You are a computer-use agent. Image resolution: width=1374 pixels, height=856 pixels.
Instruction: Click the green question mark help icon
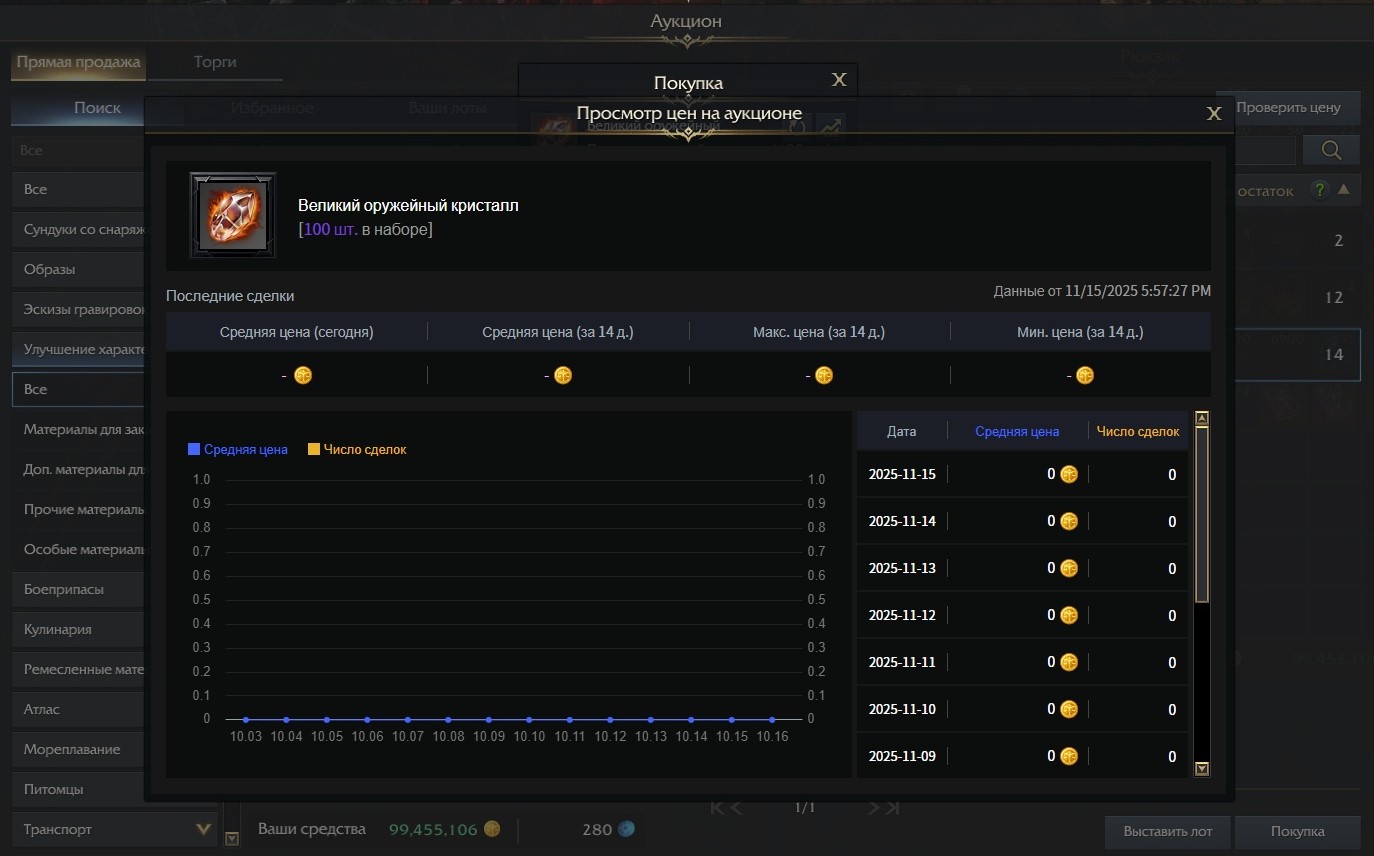click(x=1320, y=190)
